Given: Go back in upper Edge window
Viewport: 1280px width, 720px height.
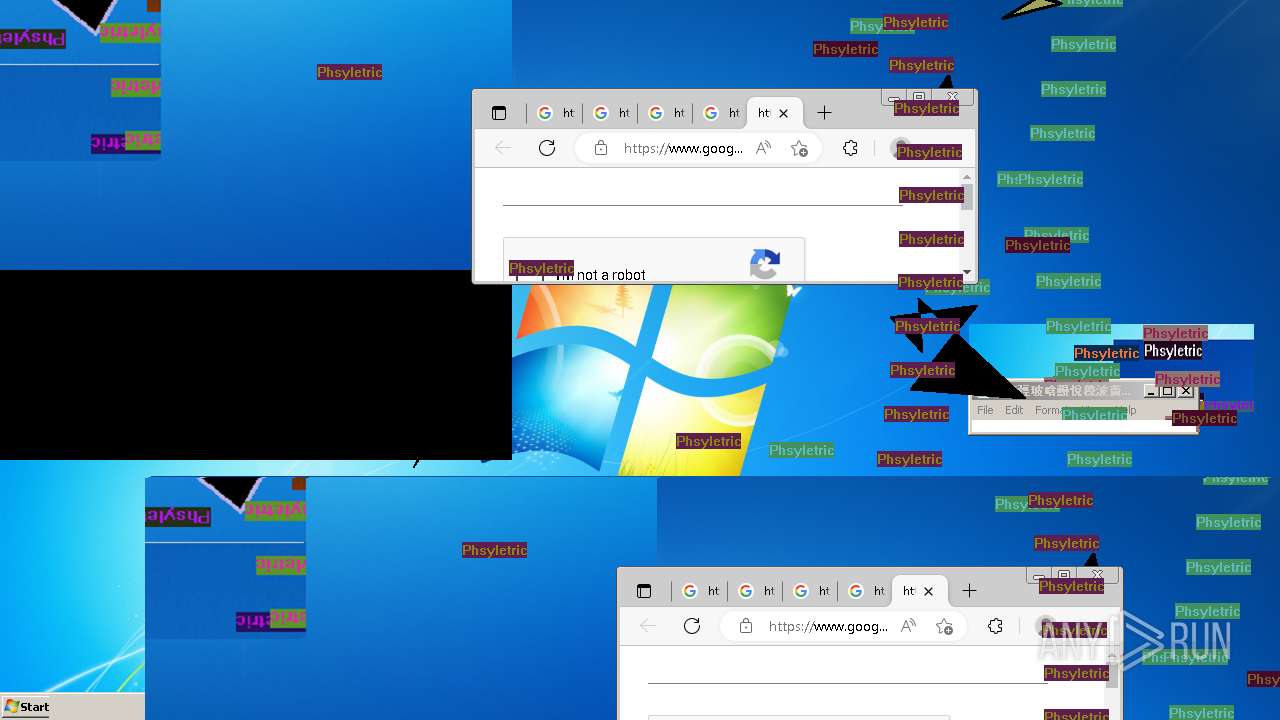Looking at the screenshot, I should click(503, 148).
